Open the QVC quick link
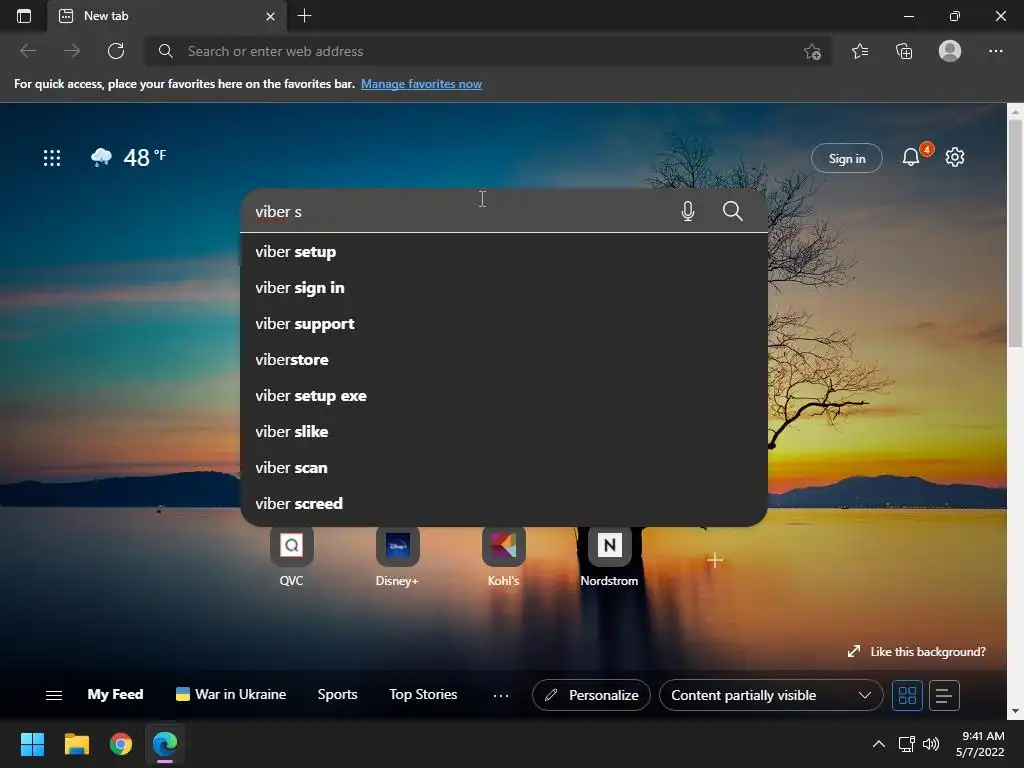1024x768 pixels. tap(291, 557)
